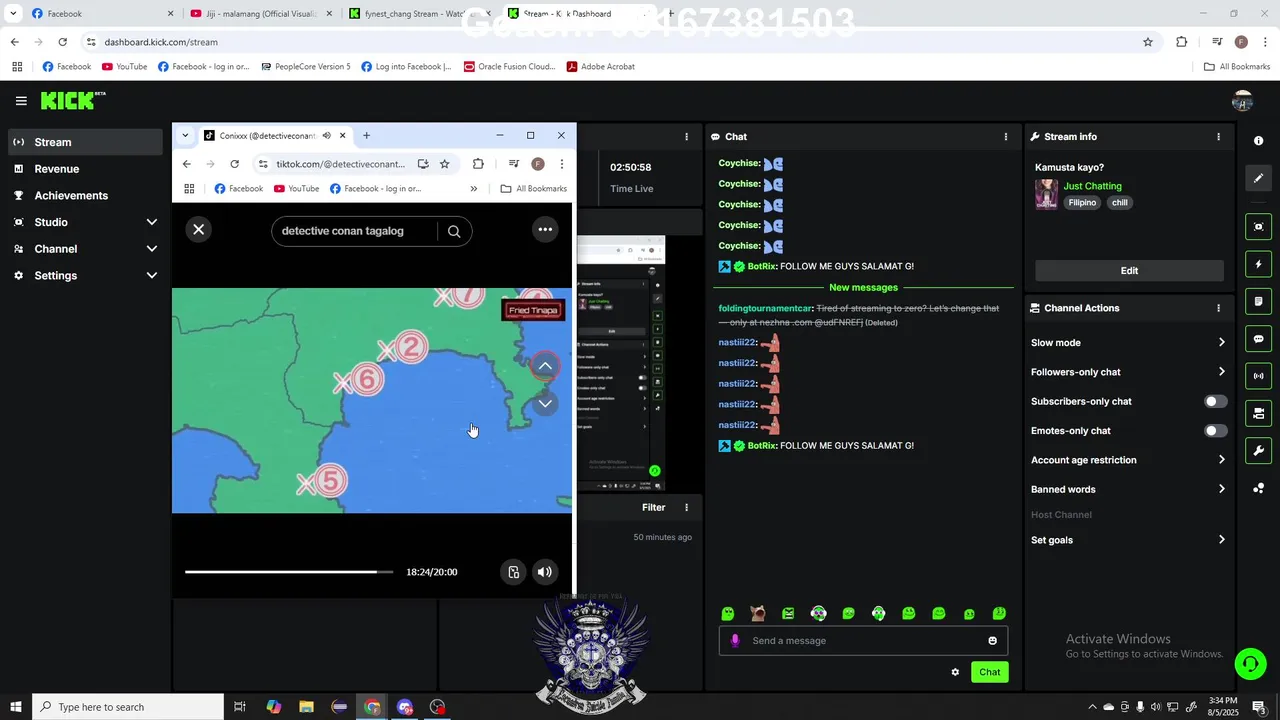Select Achievements in the sidebar
This screenshot has height=720, width=1280.
click(85, 196)
